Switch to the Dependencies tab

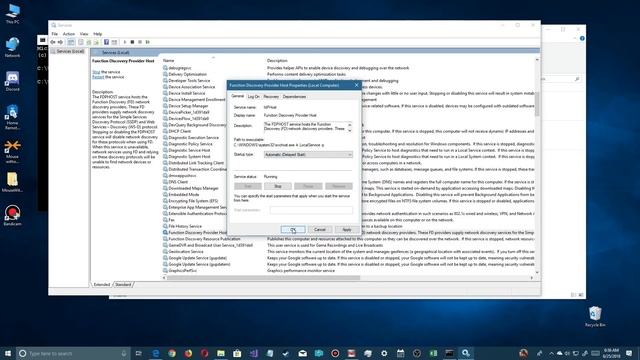coord(294,97)
